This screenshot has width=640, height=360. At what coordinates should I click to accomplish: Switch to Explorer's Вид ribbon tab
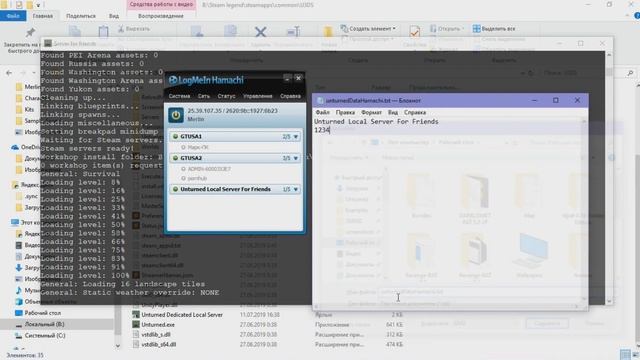tap(114, 16)
